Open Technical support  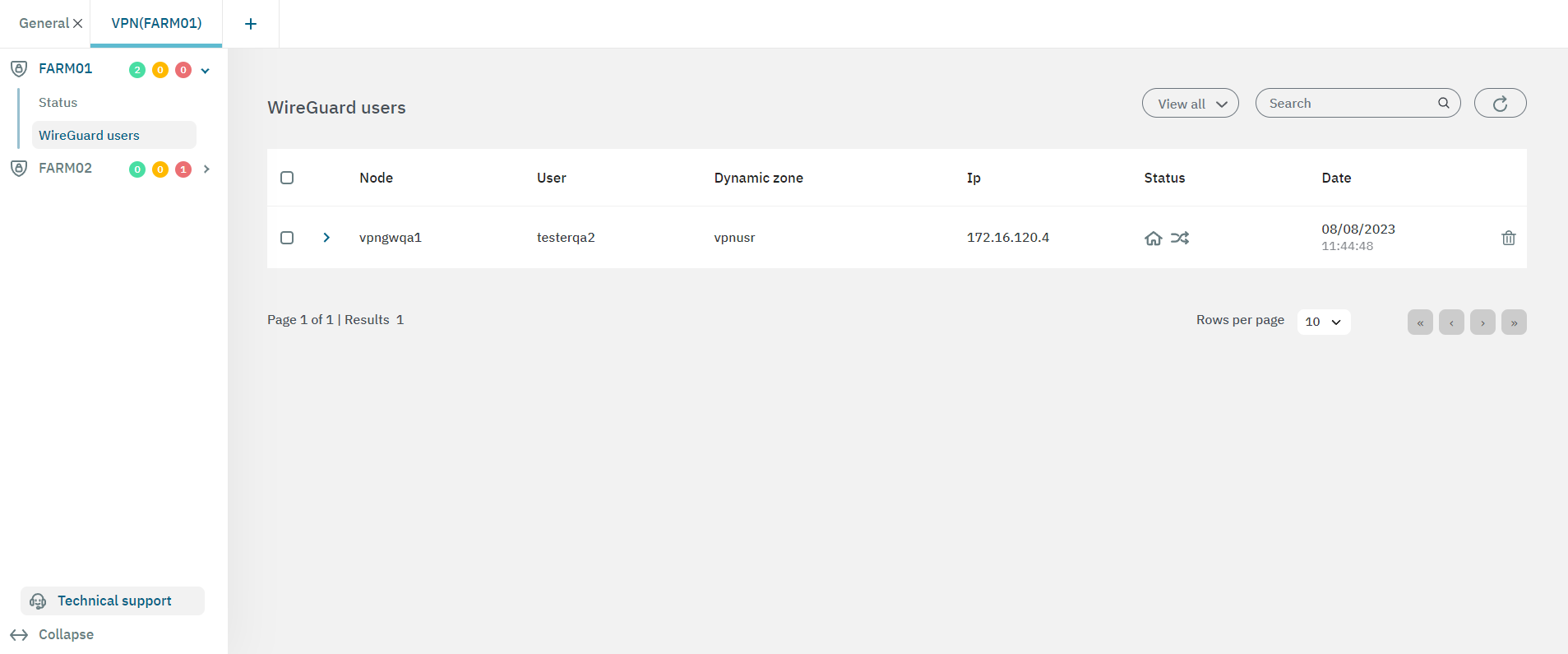click(113, 601)
